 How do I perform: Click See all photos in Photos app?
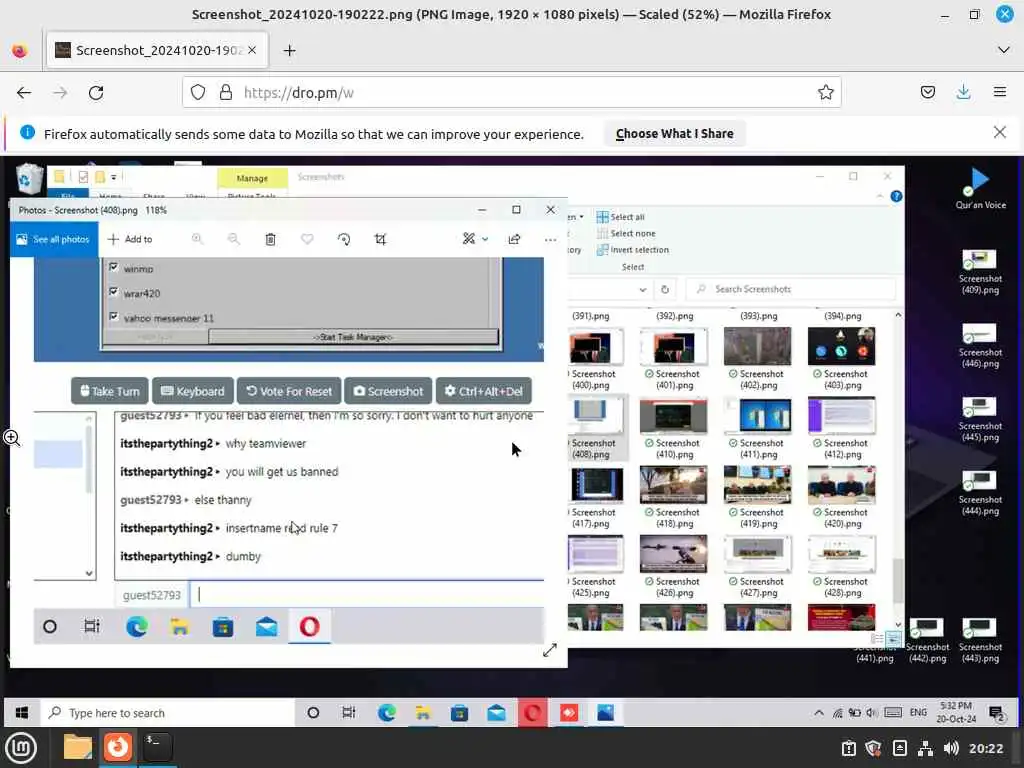(x=54, y=240)
